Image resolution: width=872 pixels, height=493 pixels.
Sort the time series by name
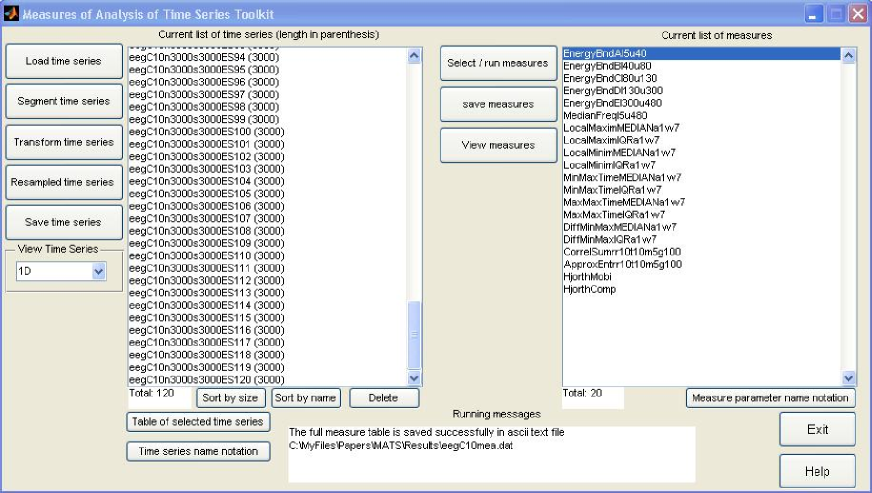pyautogui.click(x=306, y=398)
